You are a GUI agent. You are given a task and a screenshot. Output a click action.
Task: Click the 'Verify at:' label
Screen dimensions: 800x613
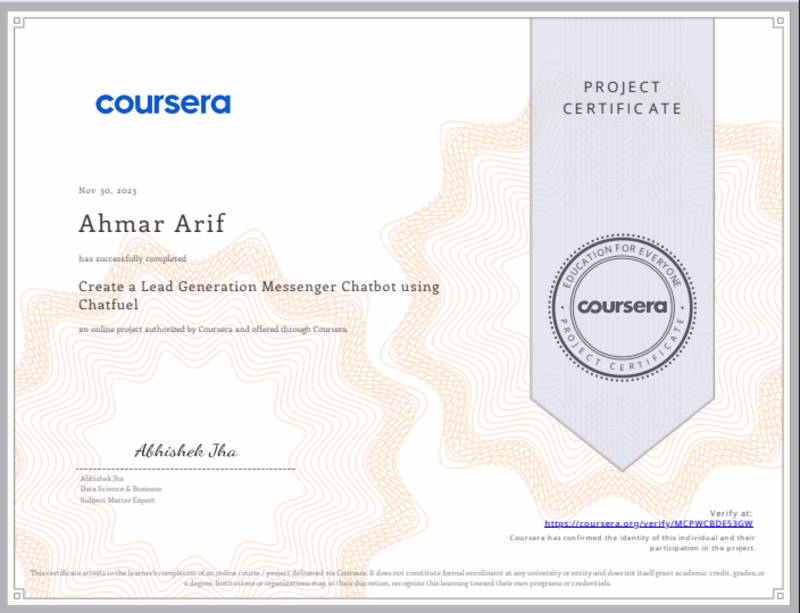point(731,513)
